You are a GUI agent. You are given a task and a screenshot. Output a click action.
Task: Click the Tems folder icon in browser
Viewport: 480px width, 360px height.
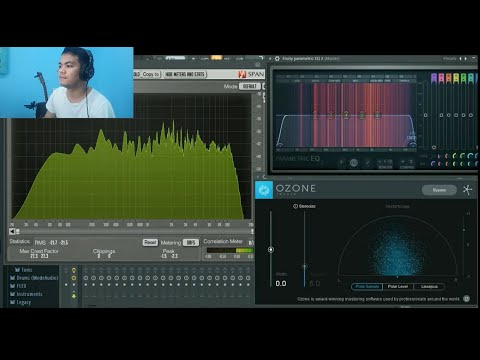[17, 270]
